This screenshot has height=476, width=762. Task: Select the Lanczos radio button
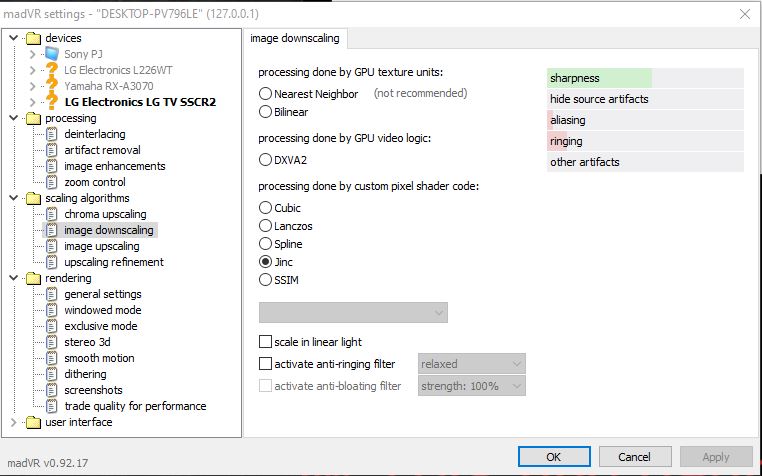265,226
